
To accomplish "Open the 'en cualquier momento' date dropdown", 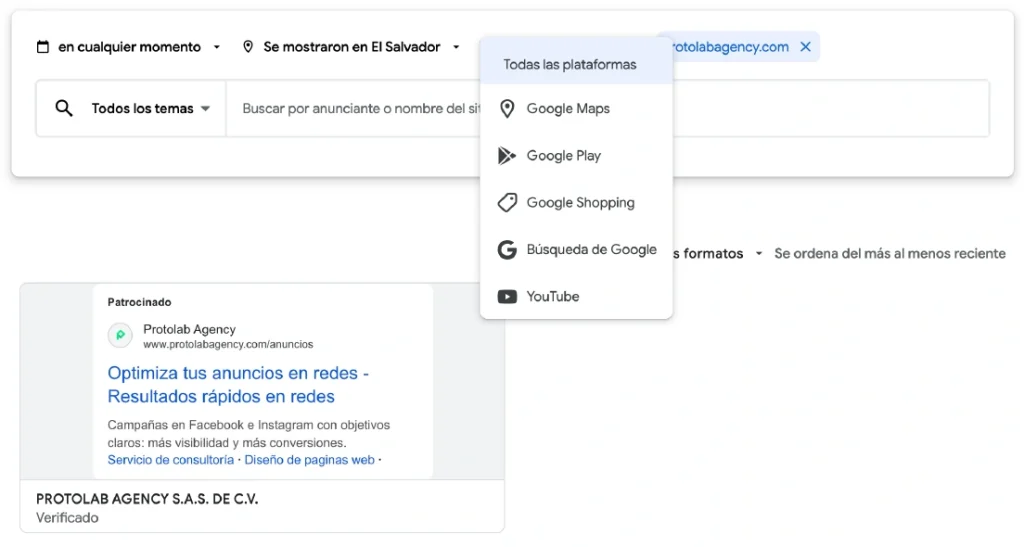I will coord(138,47).
